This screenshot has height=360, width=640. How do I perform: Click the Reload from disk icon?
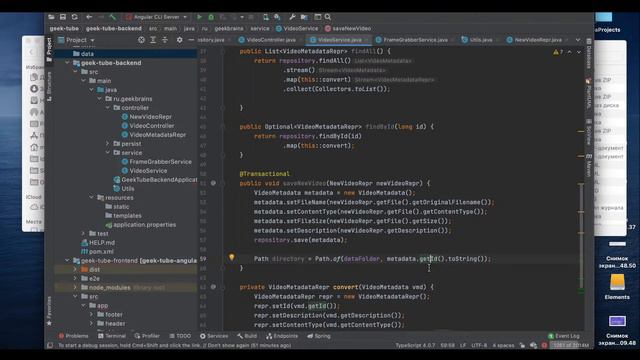point(74,17)
